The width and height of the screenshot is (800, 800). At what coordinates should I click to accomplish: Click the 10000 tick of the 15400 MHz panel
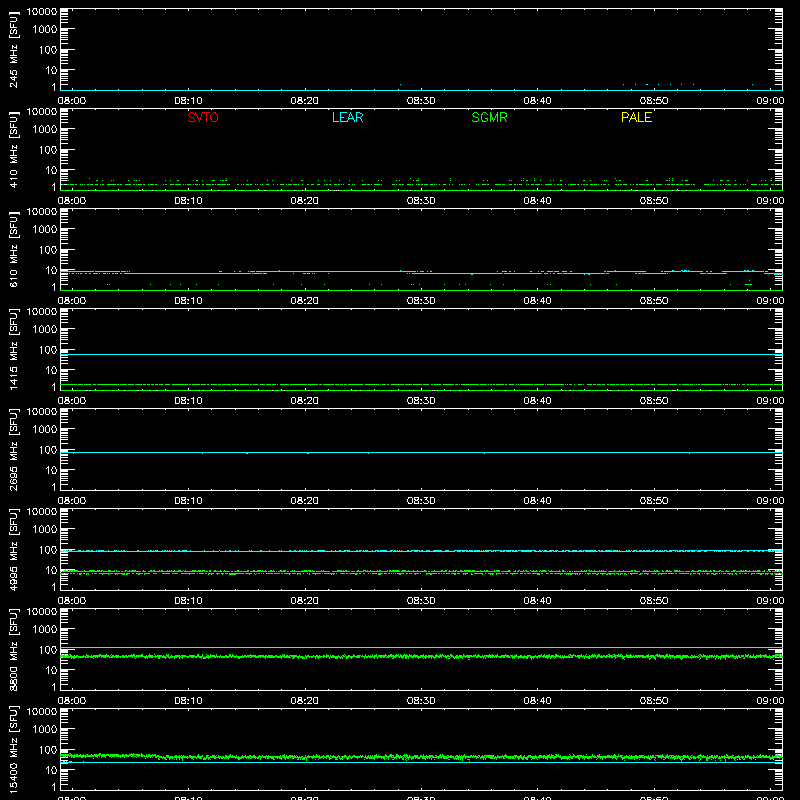pos(42,712)
